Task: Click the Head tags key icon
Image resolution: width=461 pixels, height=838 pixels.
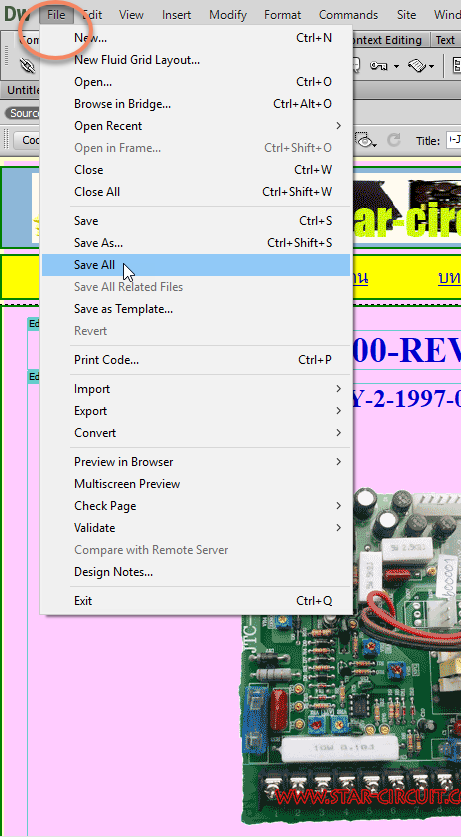Action: coord(379,66)
